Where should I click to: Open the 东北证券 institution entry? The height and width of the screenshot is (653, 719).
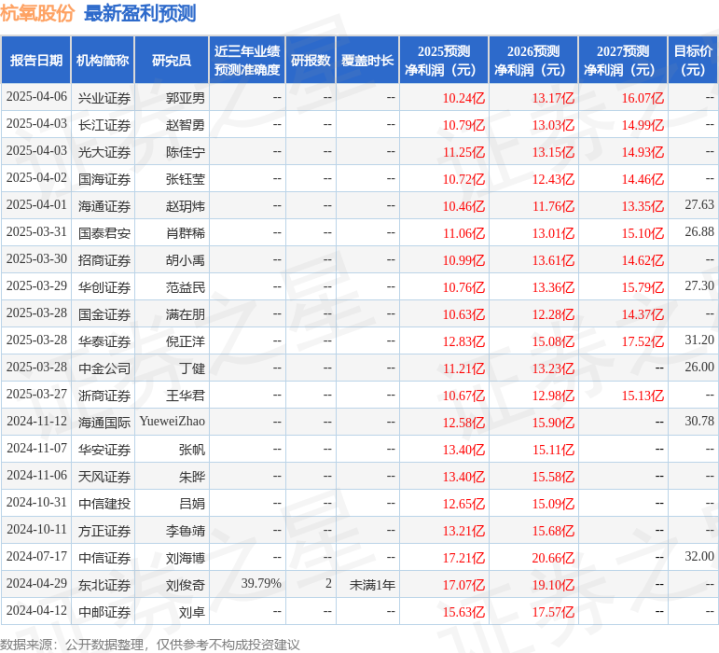[102, 584]
